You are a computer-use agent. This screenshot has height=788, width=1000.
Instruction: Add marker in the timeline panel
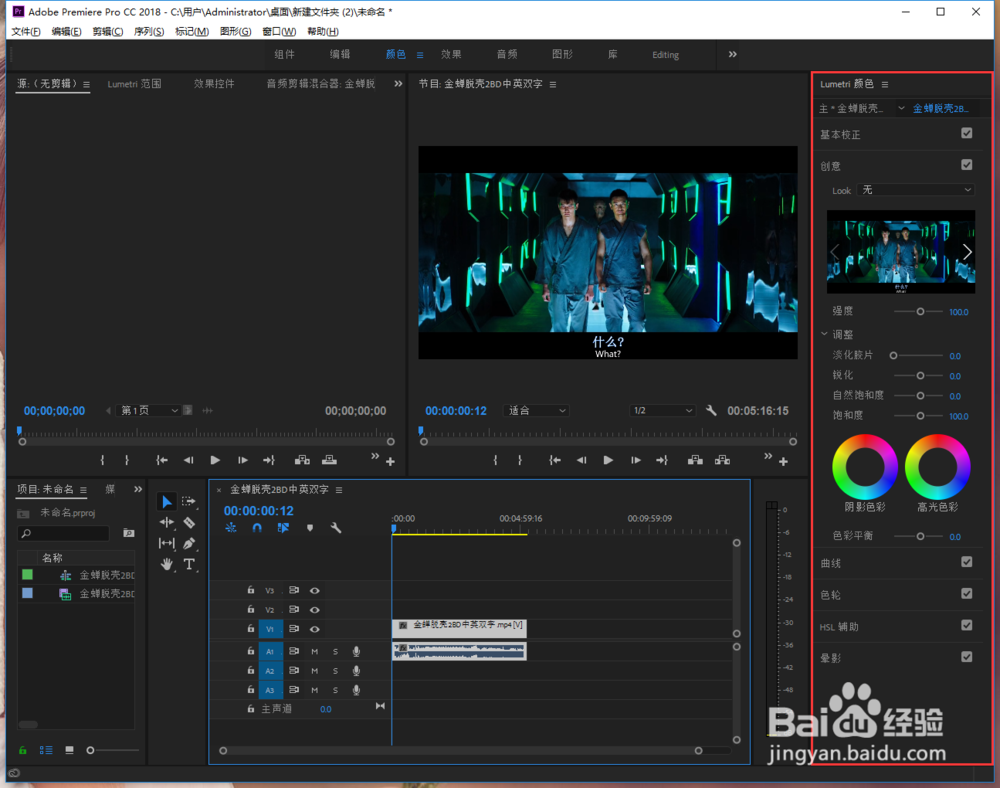(310, 528)
